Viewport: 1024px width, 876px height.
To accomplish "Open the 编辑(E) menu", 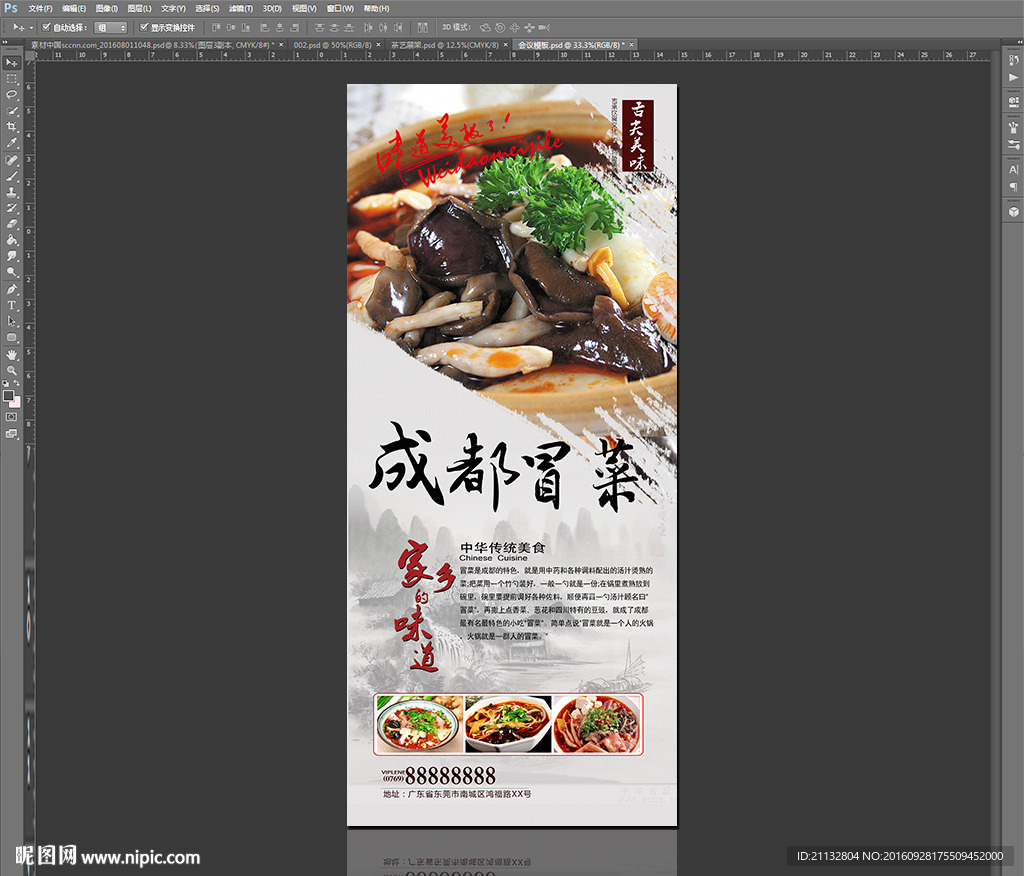I will [x=74, y=8].
